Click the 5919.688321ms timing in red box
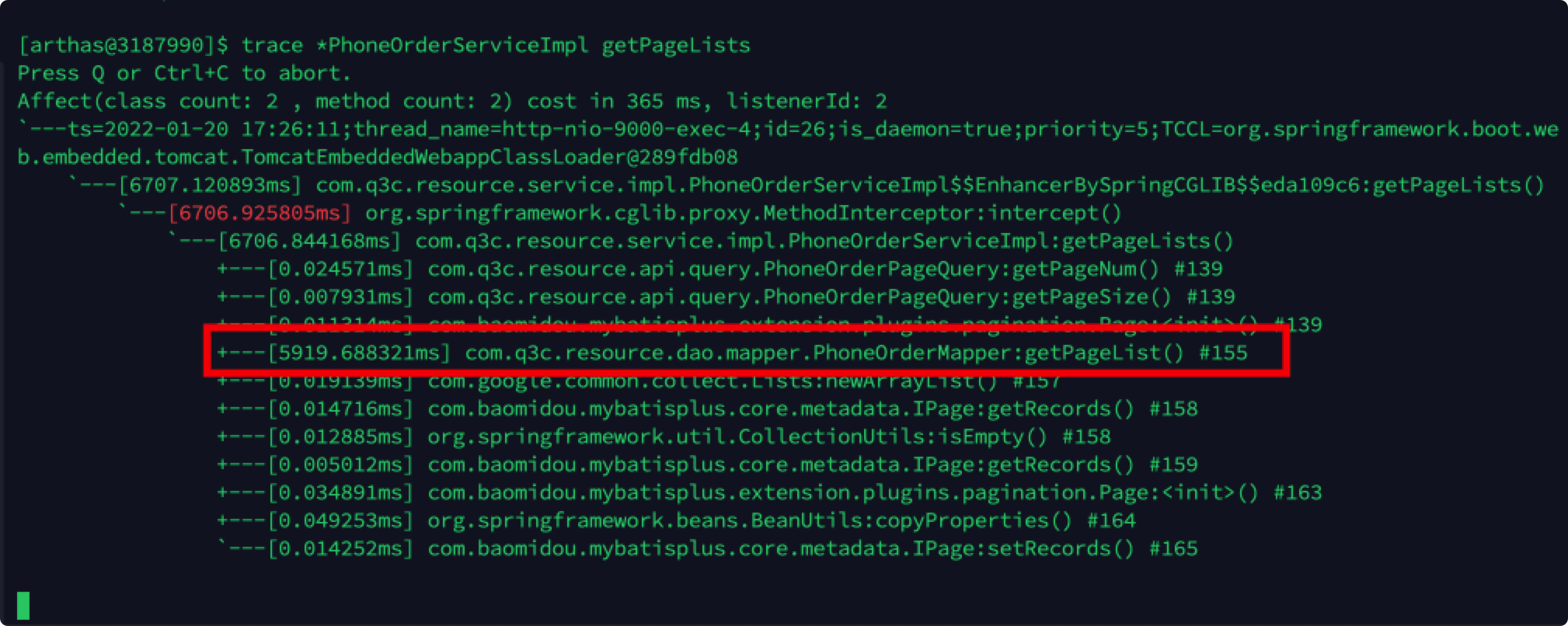The image size is (1568, 626). tap(359, 353)
